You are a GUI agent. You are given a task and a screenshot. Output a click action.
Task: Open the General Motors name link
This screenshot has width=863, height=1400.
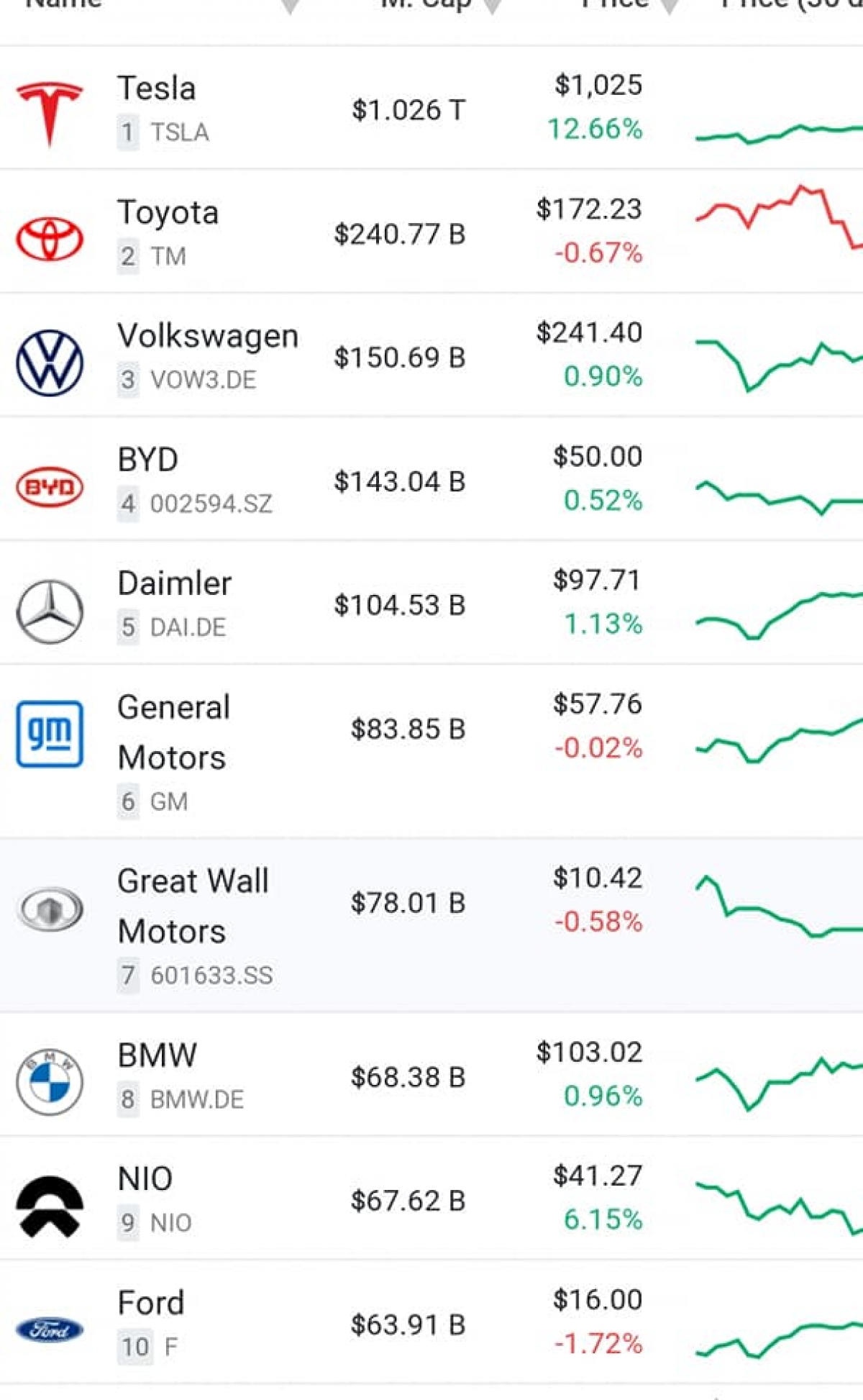173,732
